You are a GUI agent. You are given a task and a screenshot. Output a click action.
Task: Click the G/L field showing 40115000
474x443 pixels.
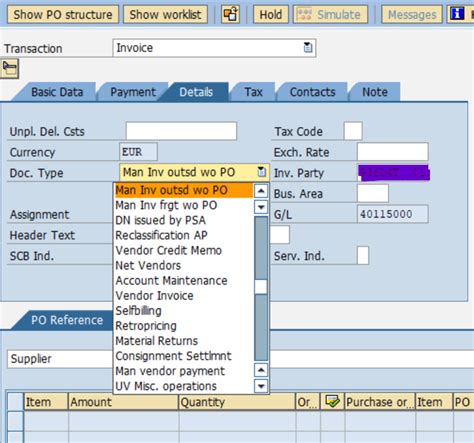click(393, 214)
